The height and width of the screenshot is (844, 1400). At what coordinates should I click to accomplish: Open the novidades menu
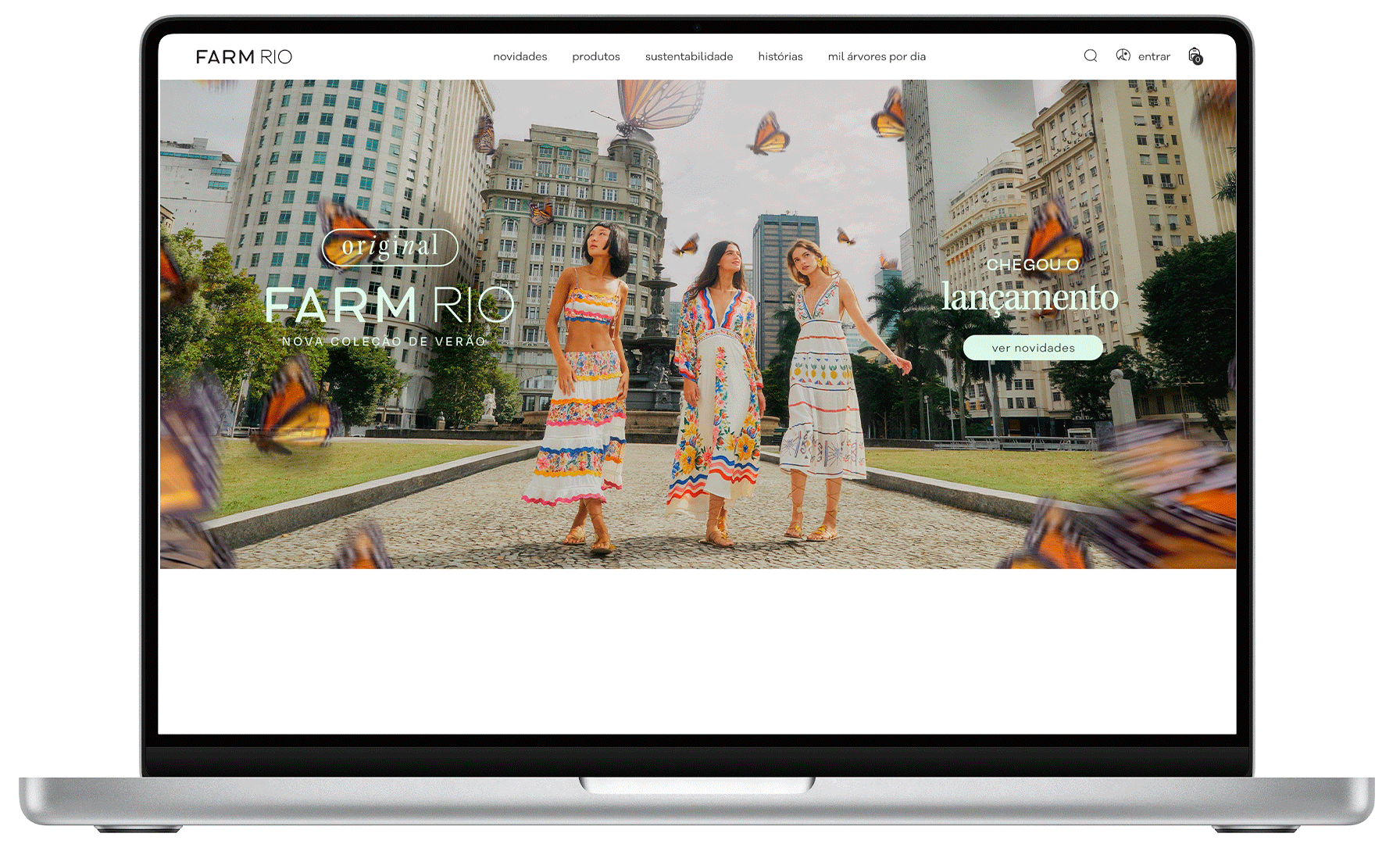tap(520, 56)
